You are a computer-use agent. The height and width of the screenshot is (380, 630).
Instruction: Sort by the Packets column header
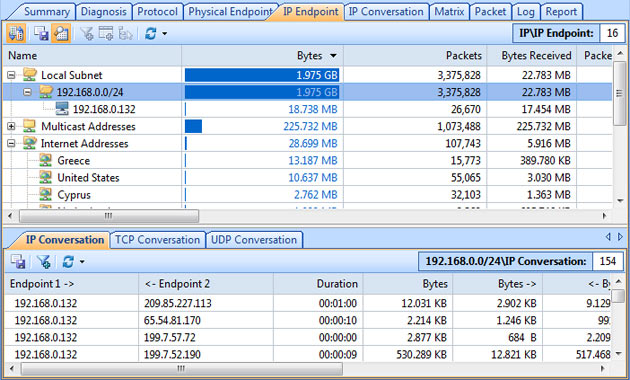[415, 55]
